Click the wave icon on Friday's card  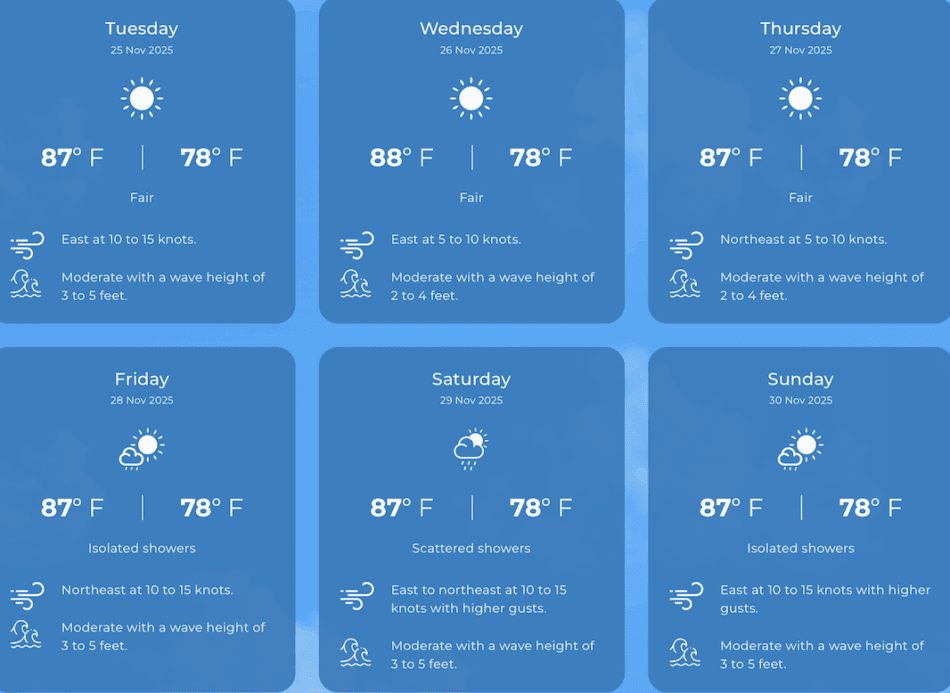pos(27,634)
